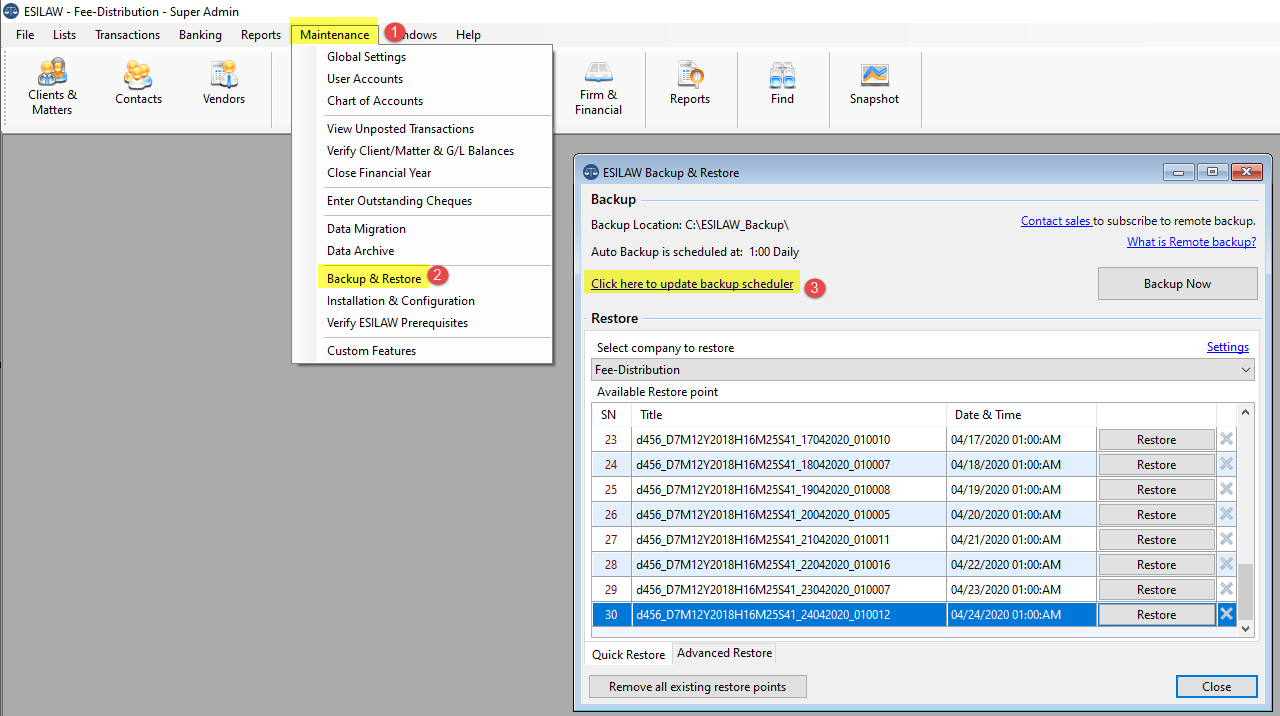Restore the 04/19/2020 backup point
Image resolution: width=1280 pixels, height=716 pixels.
point(1156,490)
